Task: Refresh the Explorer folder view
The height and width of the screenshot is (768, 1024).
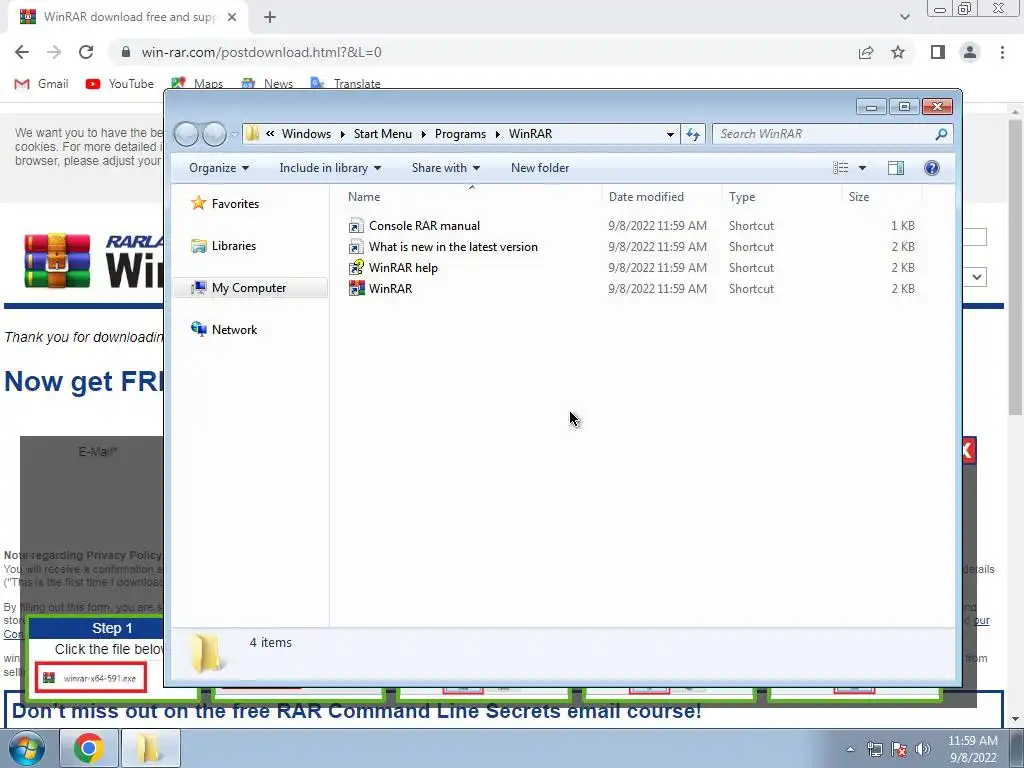Action: coord(693,134)
